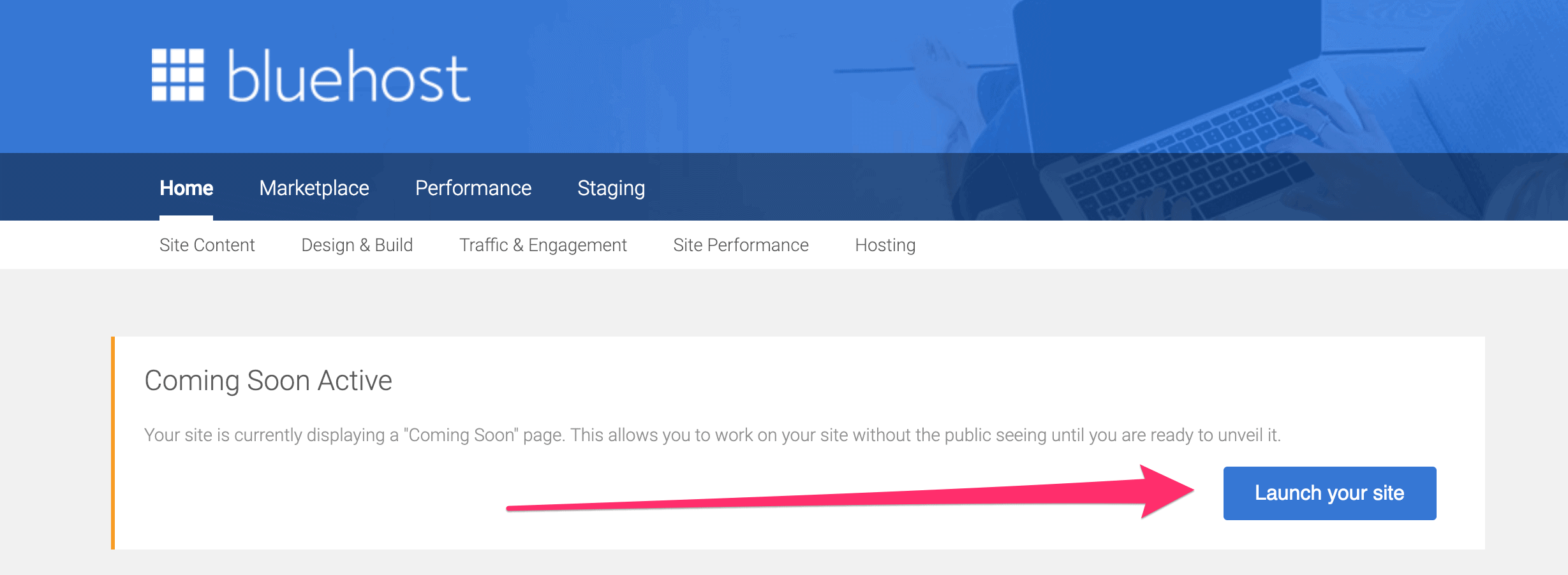The image size is (1568, 575).
Task: Switch to the Marketplace tab
Action: click(x=313, y=188)
